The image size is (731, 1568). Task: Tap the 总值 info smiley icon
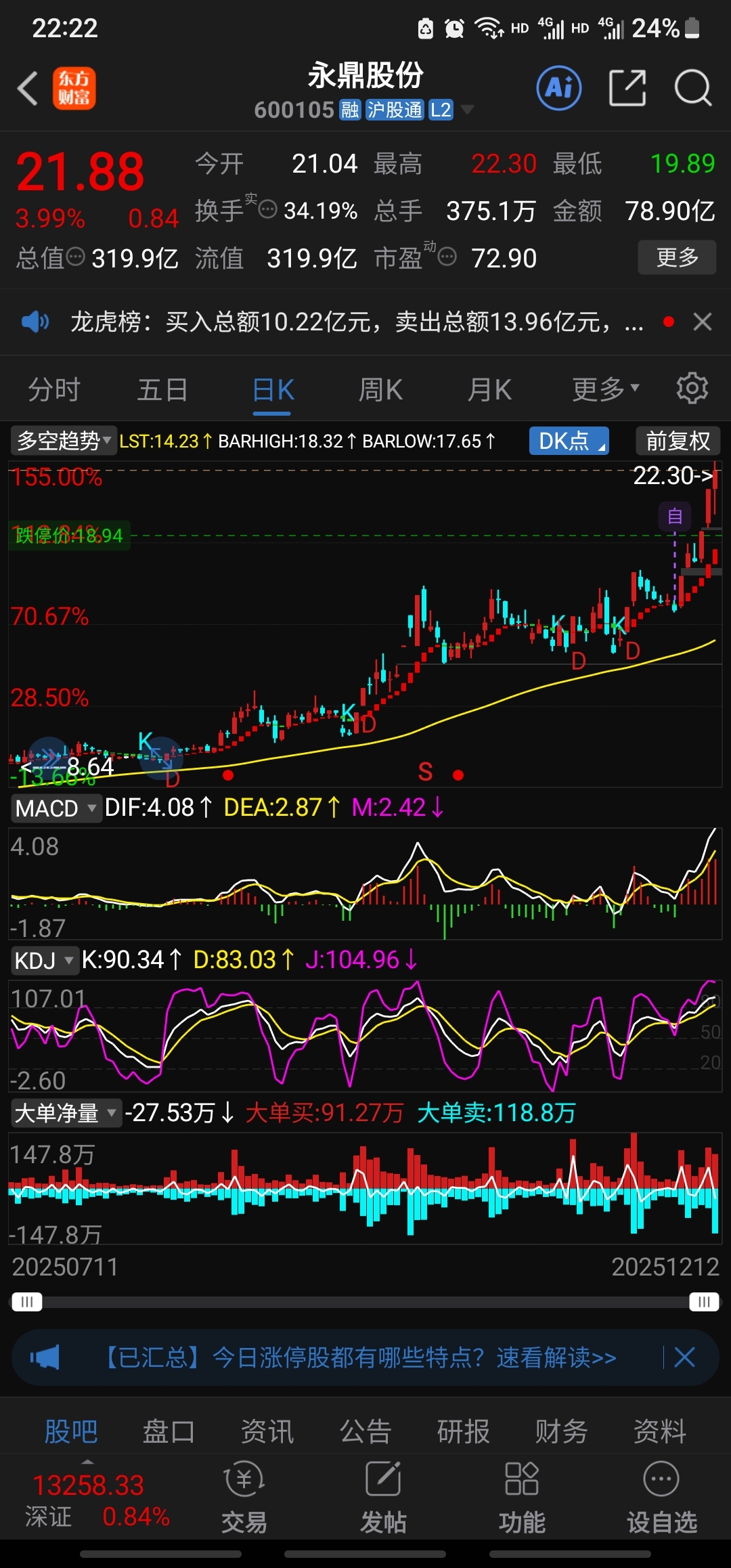(x=76, y=257)
